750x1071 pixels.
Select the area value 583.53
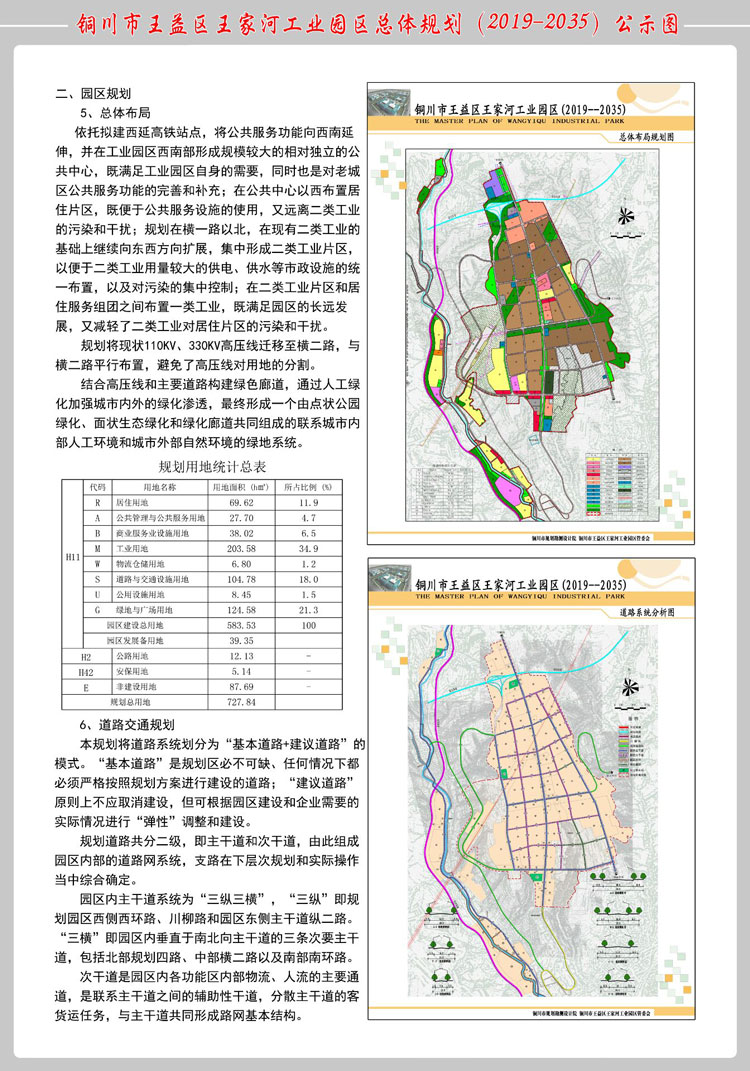click(240, 626)
